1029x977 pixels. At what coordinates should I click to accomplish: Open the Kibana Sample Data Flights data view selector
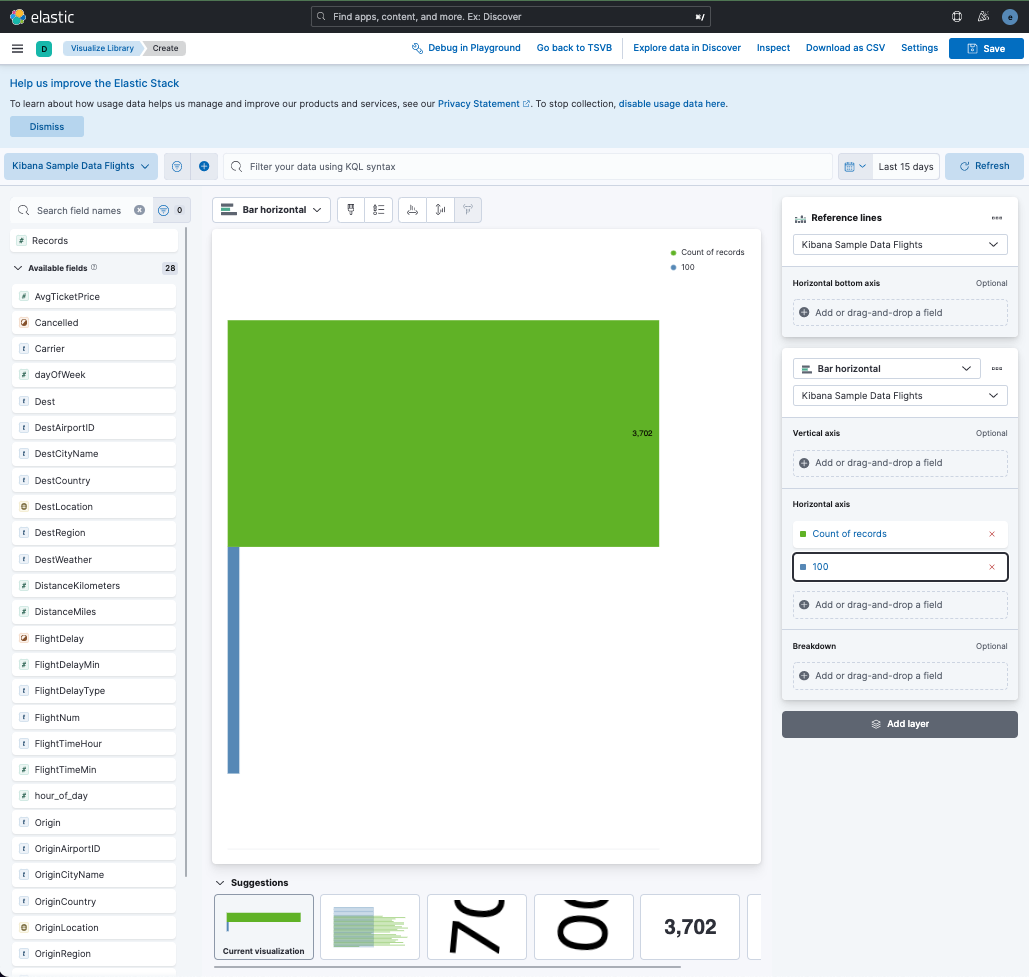click(80, 166)
